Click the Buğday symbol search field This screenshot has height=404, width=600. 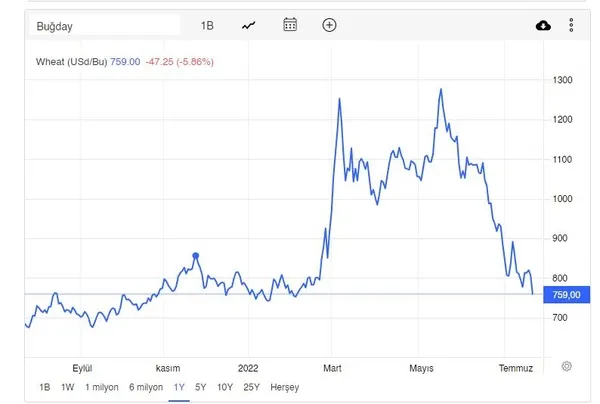coord(105,25)
